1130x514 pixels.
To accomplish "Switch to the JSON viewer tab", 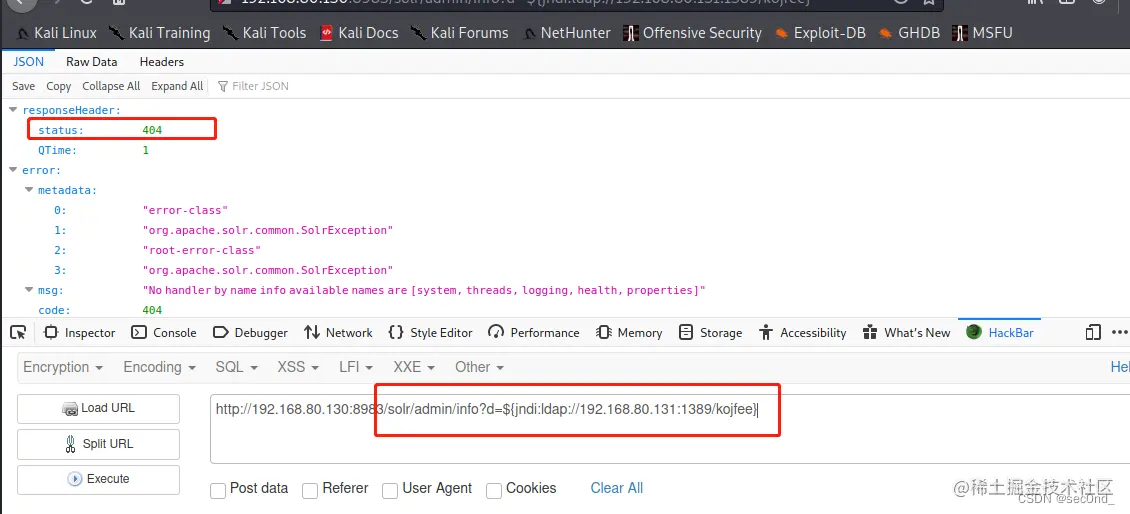I will pos(28,62).
